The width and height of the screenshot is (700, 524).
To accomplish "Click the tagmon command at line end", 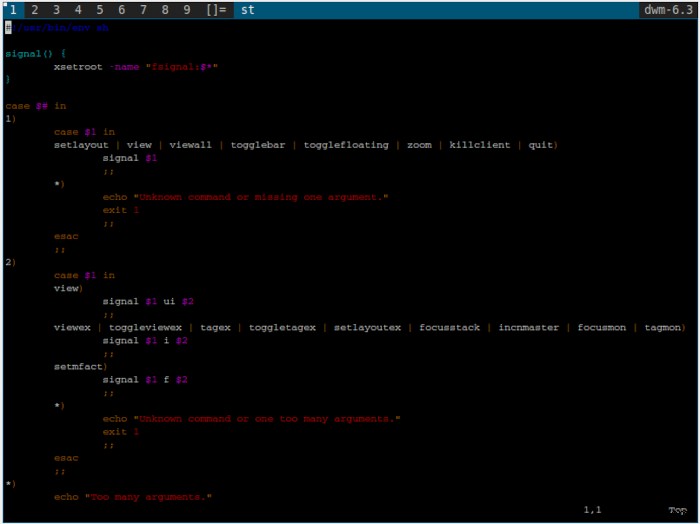I will (x=664, y=327).
